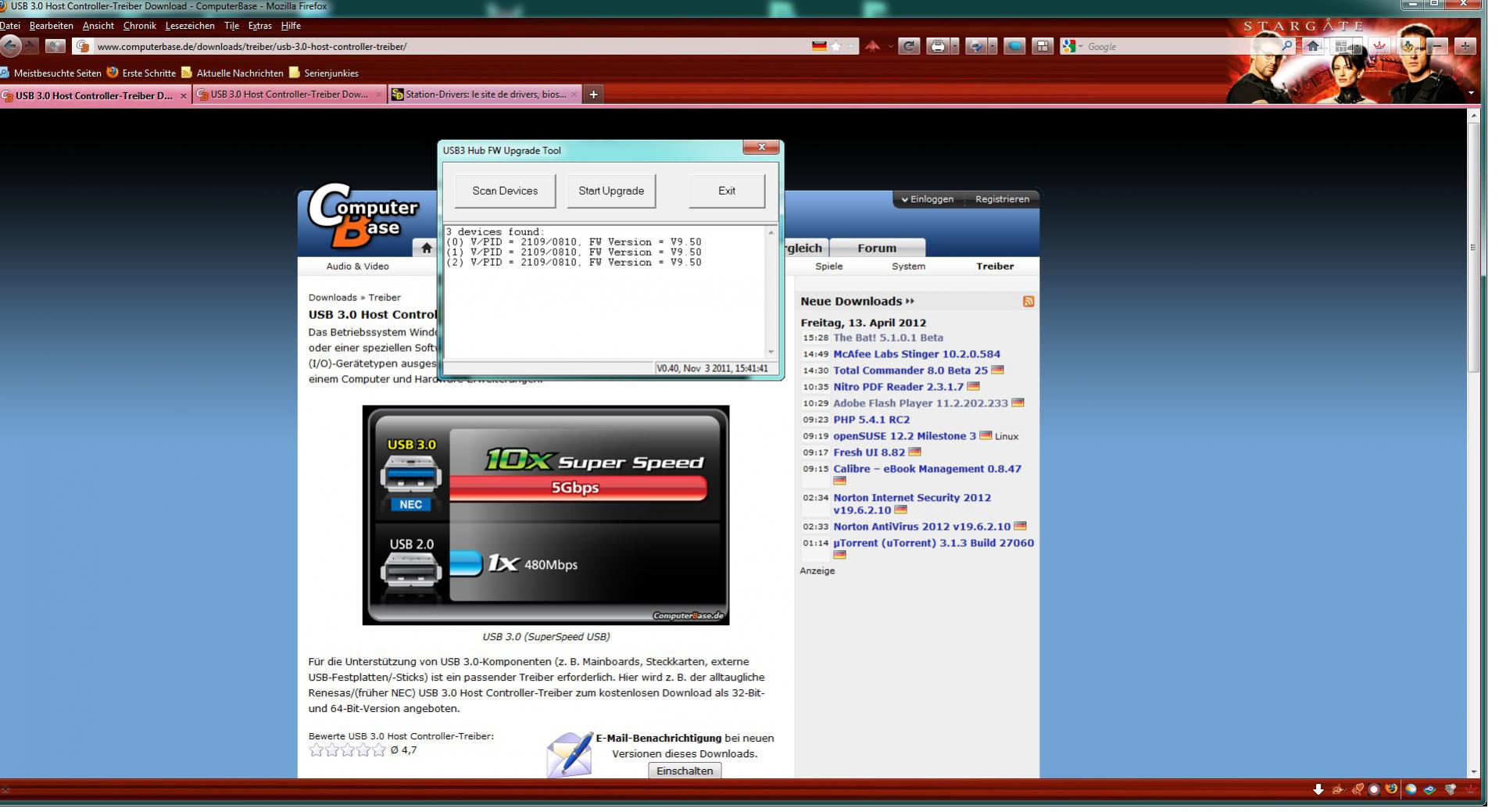This screenshot has height=812, width=1499.
Task: Open the Bearbeiten menu
Action: [51, 26]
